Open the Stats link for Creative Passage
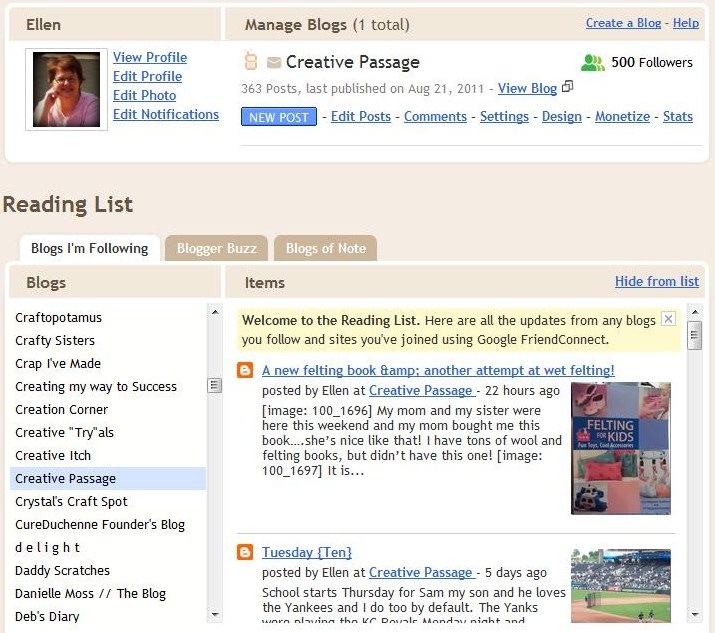Image resolution: width=715 pixels, height=633 pixels. pos(678,116)
